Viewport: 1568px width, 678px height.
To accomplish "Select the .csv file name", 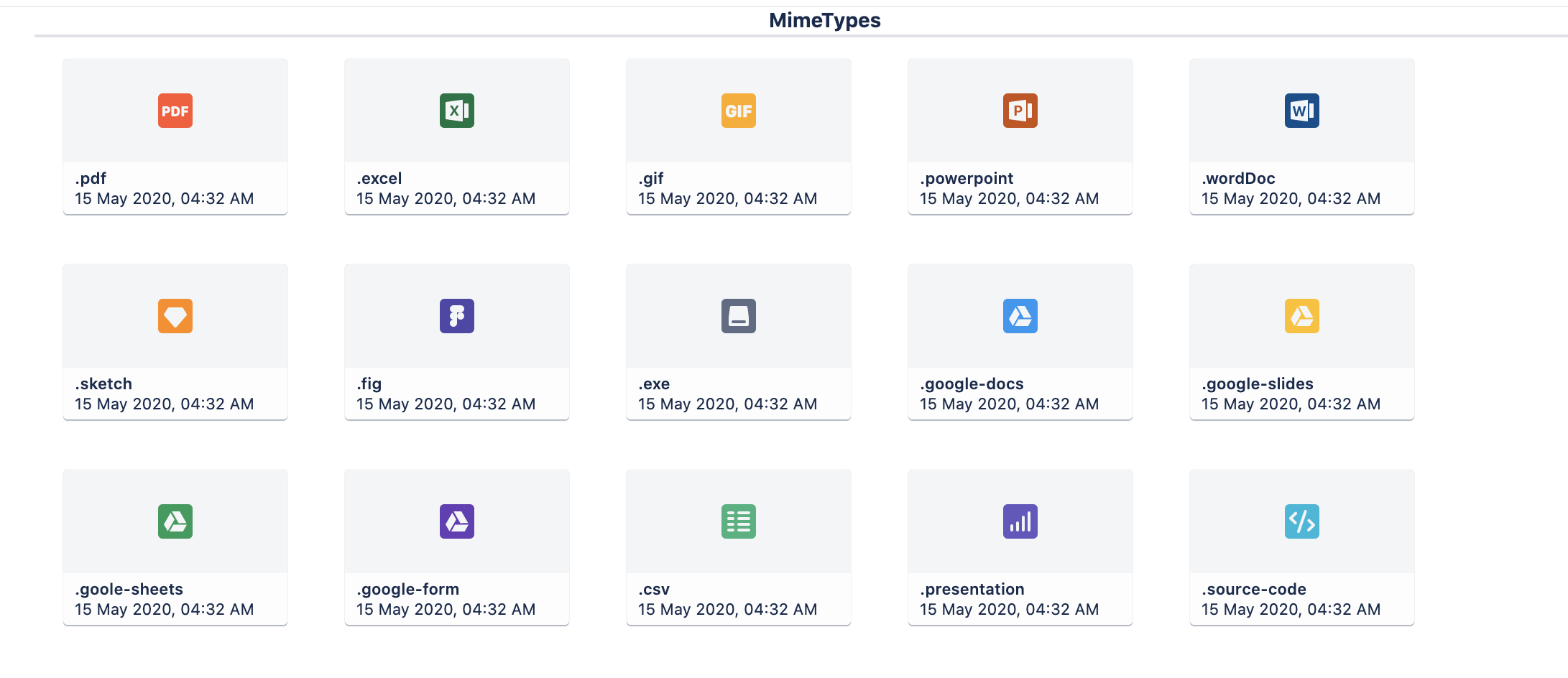I will point(654,589).
